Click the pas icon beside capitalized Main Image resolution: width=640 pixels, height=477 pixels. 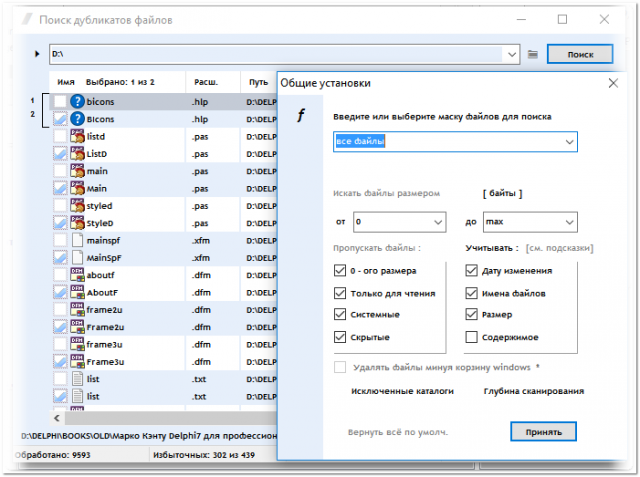tap(77, 188)
